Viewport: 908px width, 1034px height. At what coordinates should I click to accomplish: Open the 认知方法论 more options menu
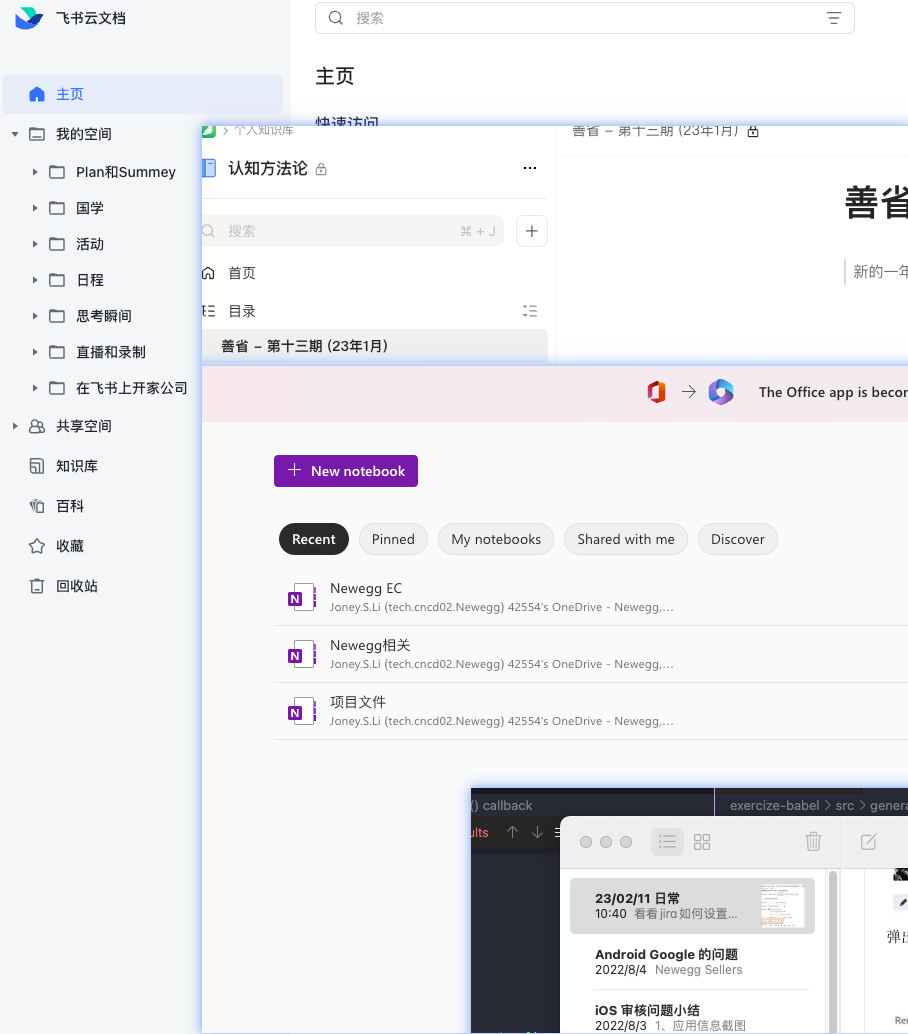530,168
